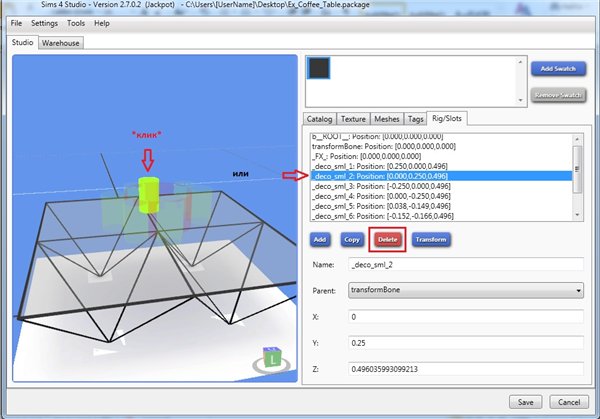The image size is (600, 419).
Task: Switch to the Texture tab
Action: (354, 119)
